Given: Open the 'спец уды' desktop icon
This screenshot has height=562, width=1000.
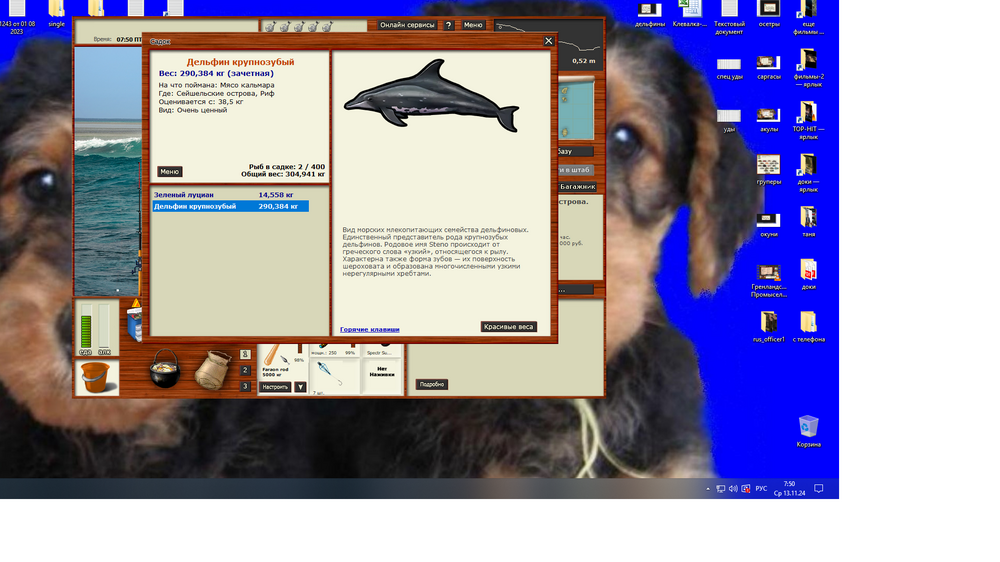Looking at the screenshot, I should coord(729,69).
